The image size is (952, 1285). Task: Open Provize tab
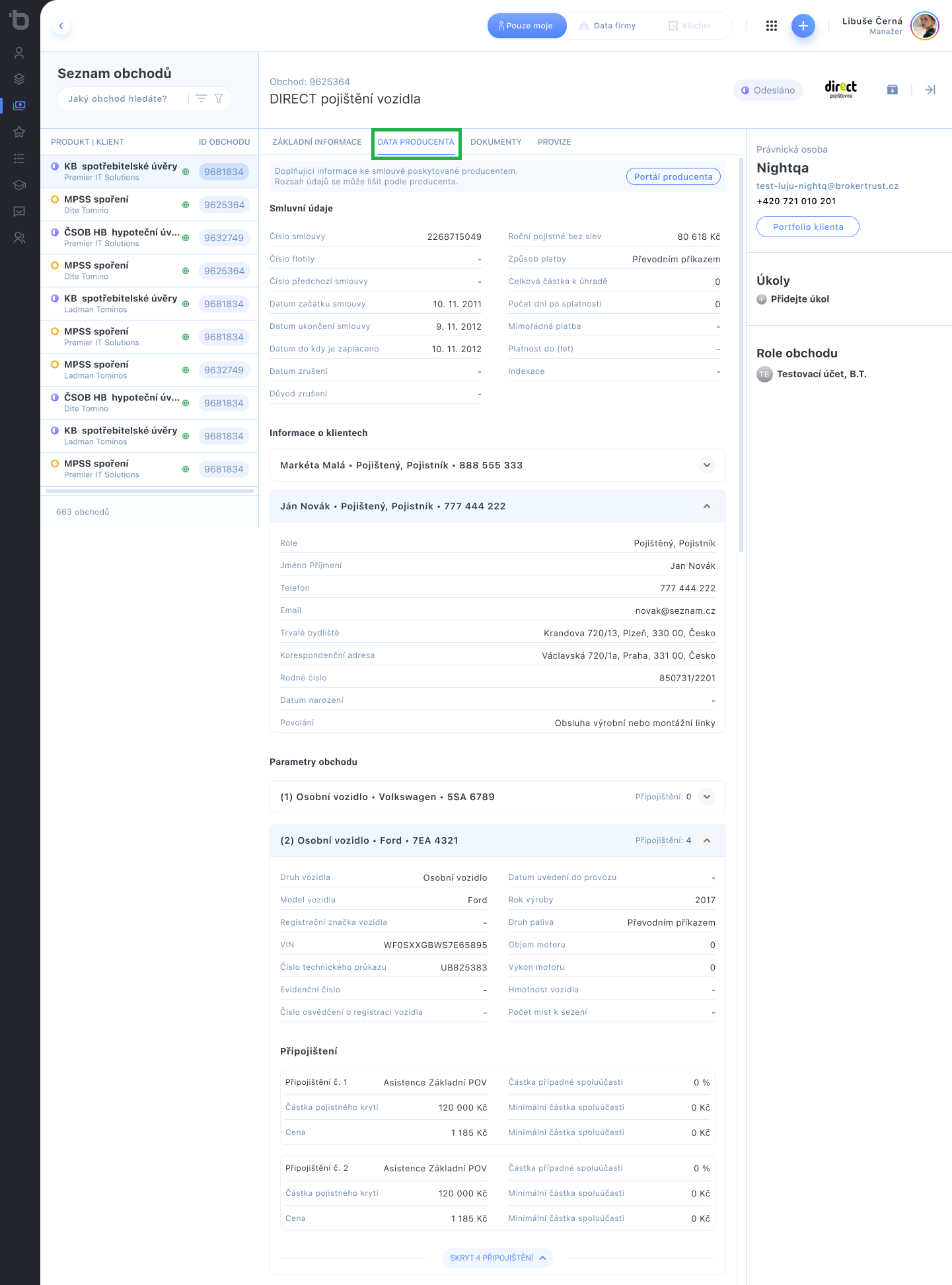554,142
